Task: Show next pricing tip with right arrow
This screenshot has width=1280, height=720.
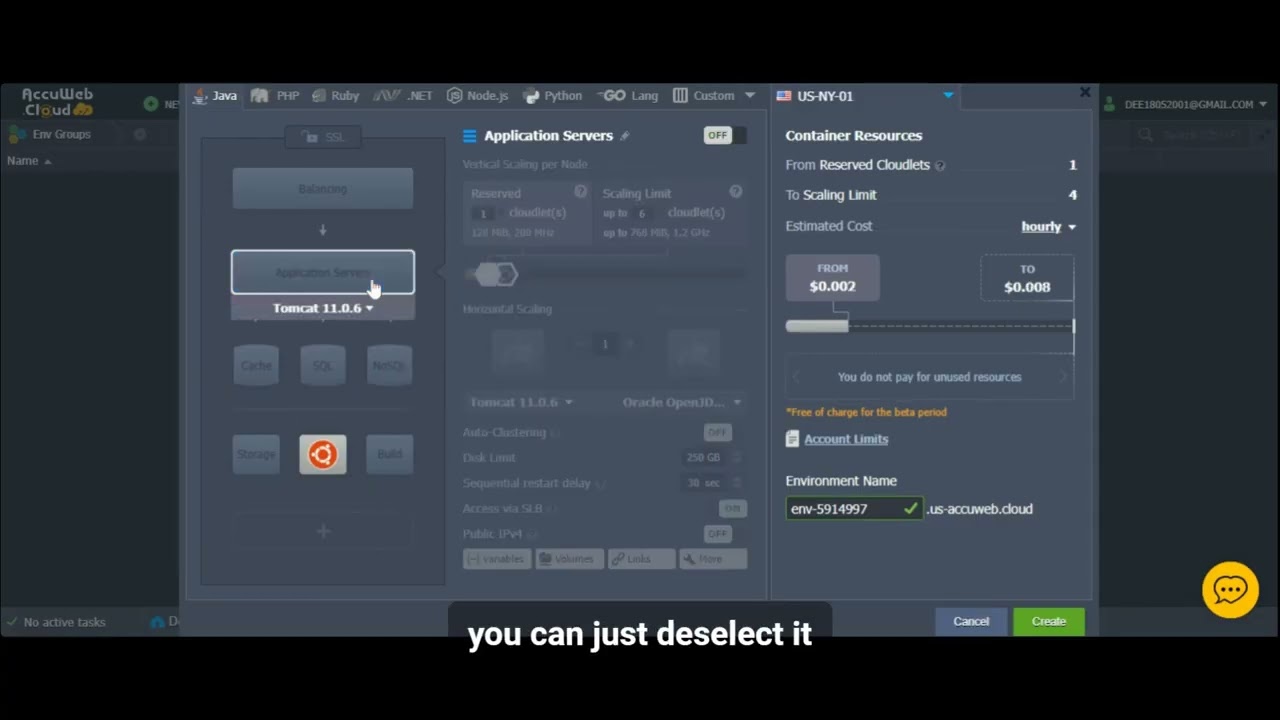Action: coord(1063,377)
